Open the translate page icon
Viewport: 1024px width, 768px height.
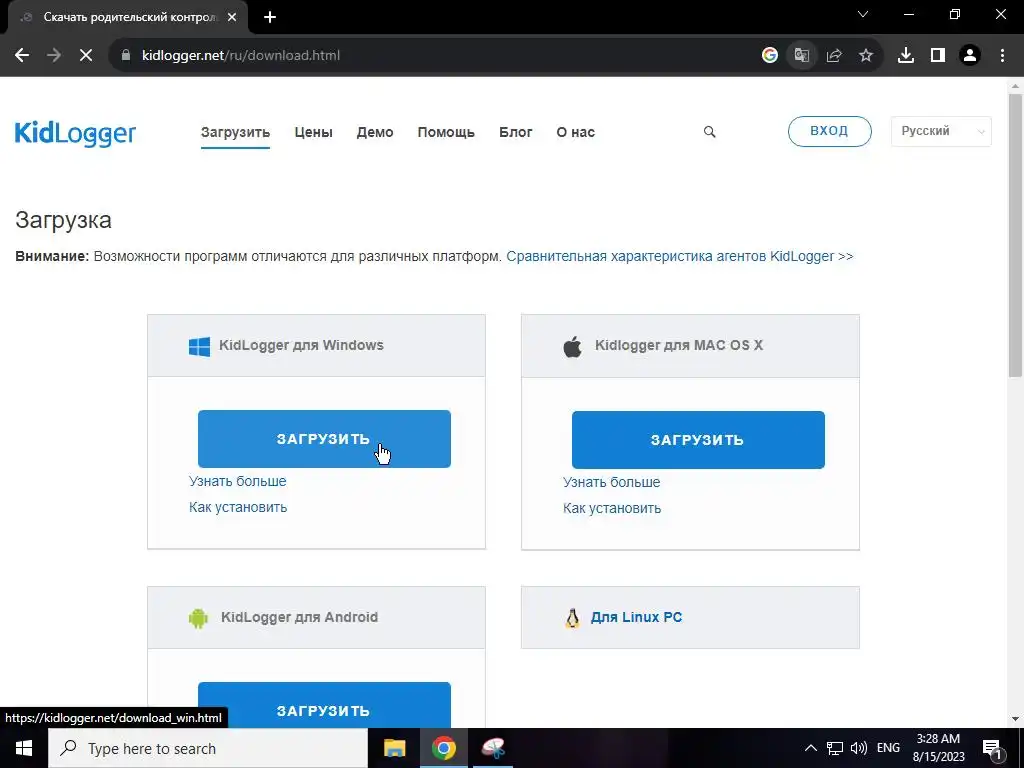click(x=802, y=56)
